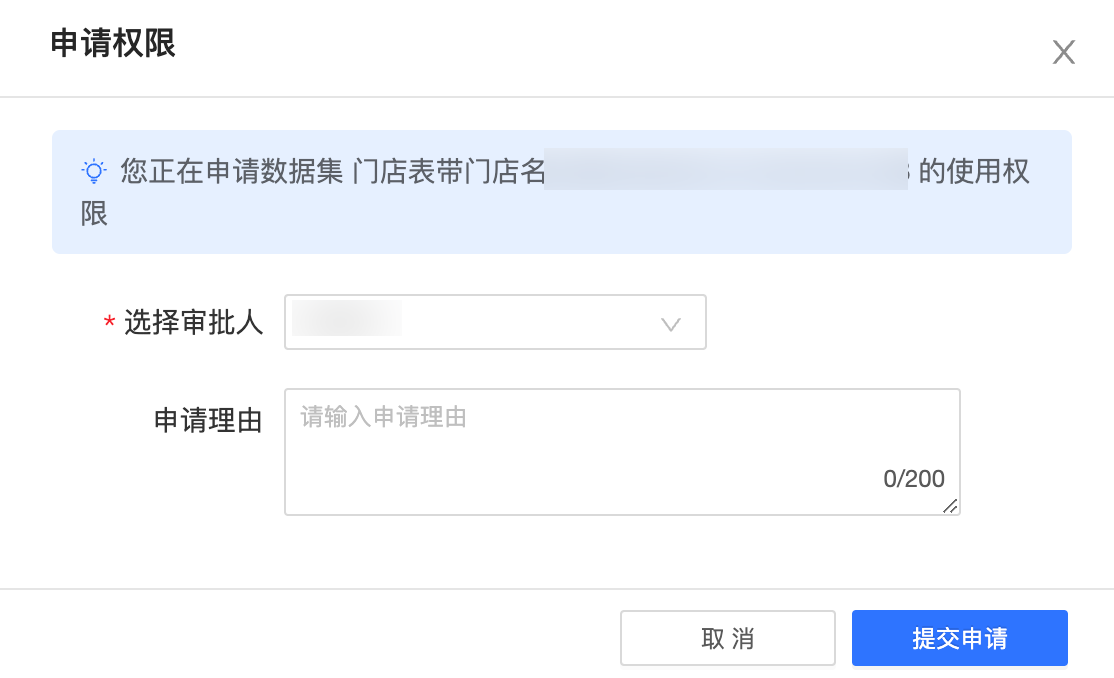This screenshot has width=1114, height=678.
Task: Click 您正在申请数据集 info message text
Action: [232, 171]
